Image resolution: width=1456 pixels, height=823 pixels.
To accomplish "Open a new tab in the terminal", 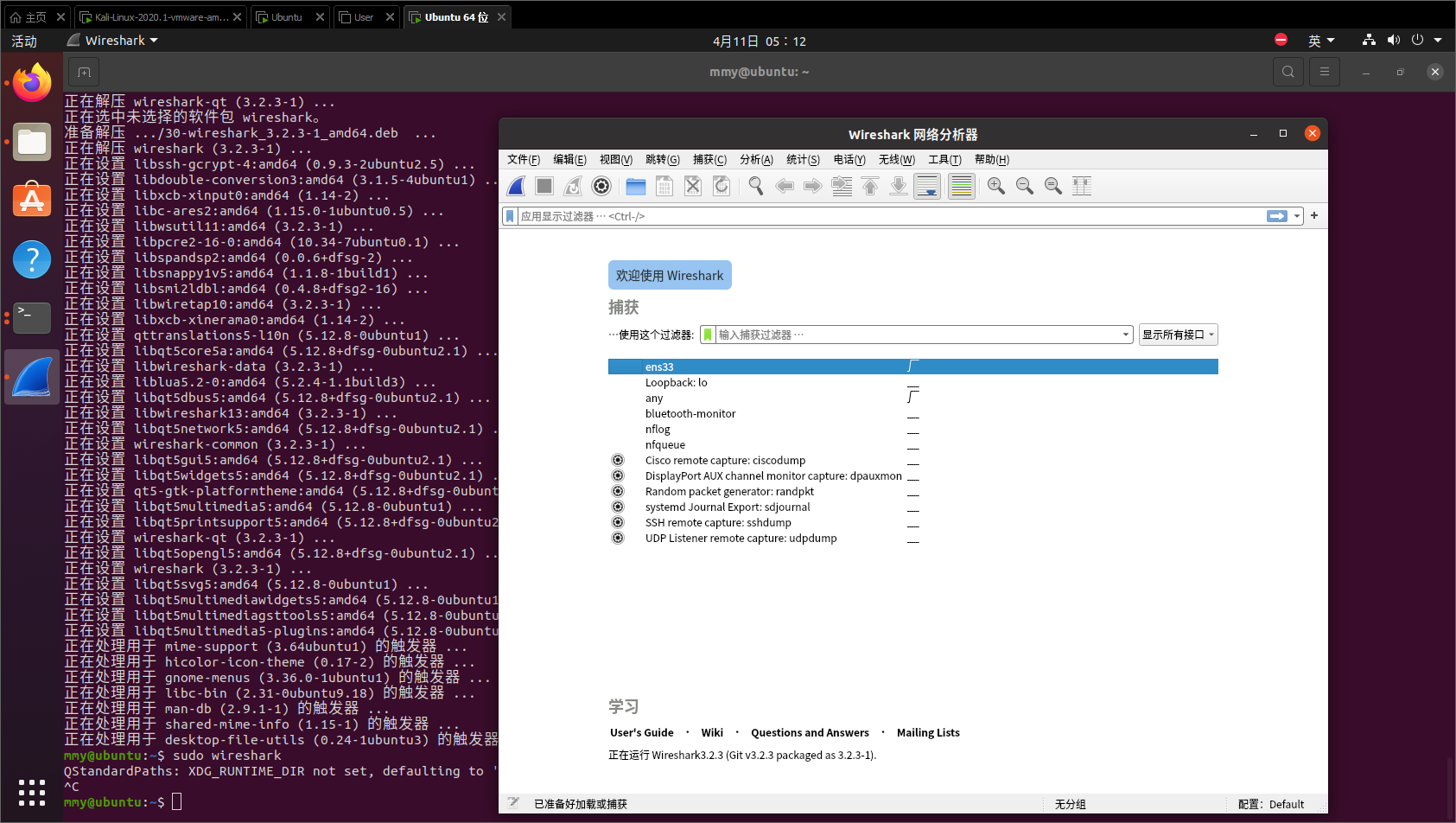I will coord(84,72).
